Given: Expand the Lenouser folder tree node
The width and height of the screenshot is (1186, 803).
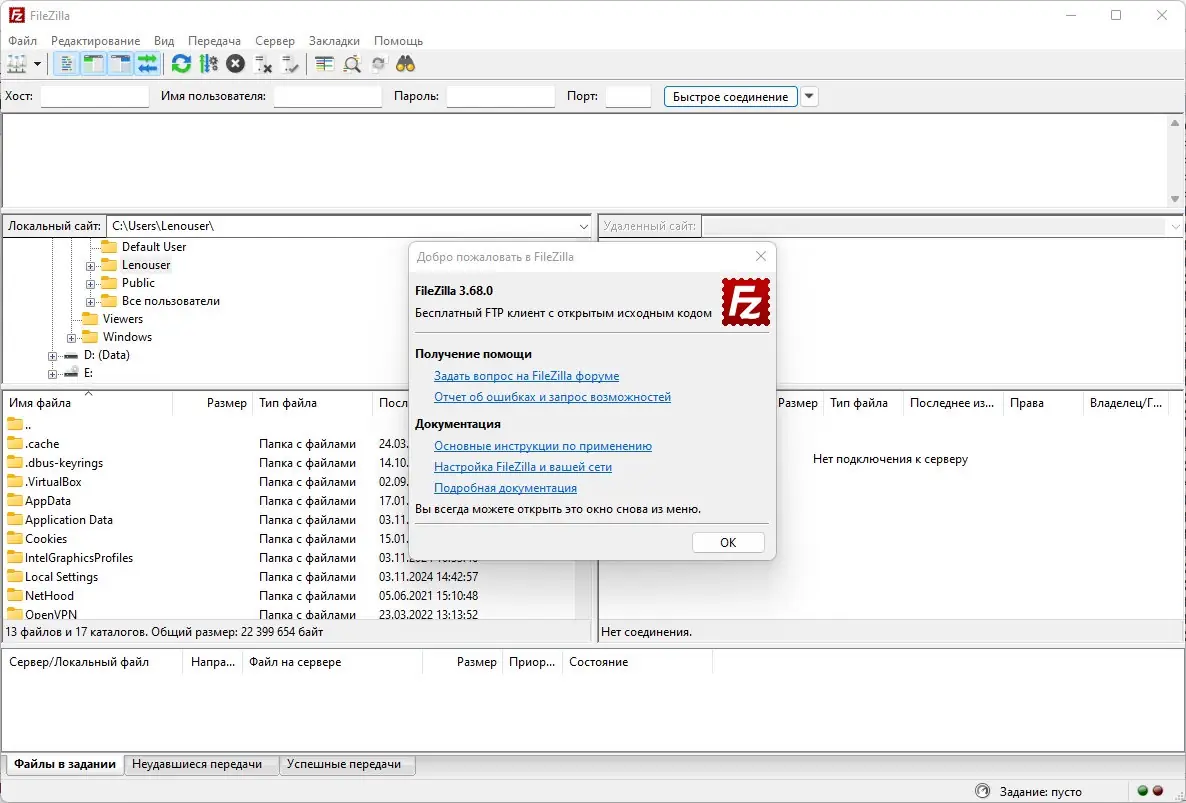Looking at the screenshot, I should 90,265.
